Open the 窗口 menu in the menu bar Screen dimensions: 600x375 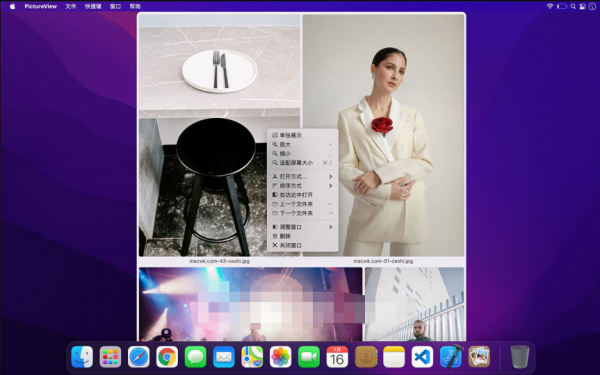[x=115, y=6]
